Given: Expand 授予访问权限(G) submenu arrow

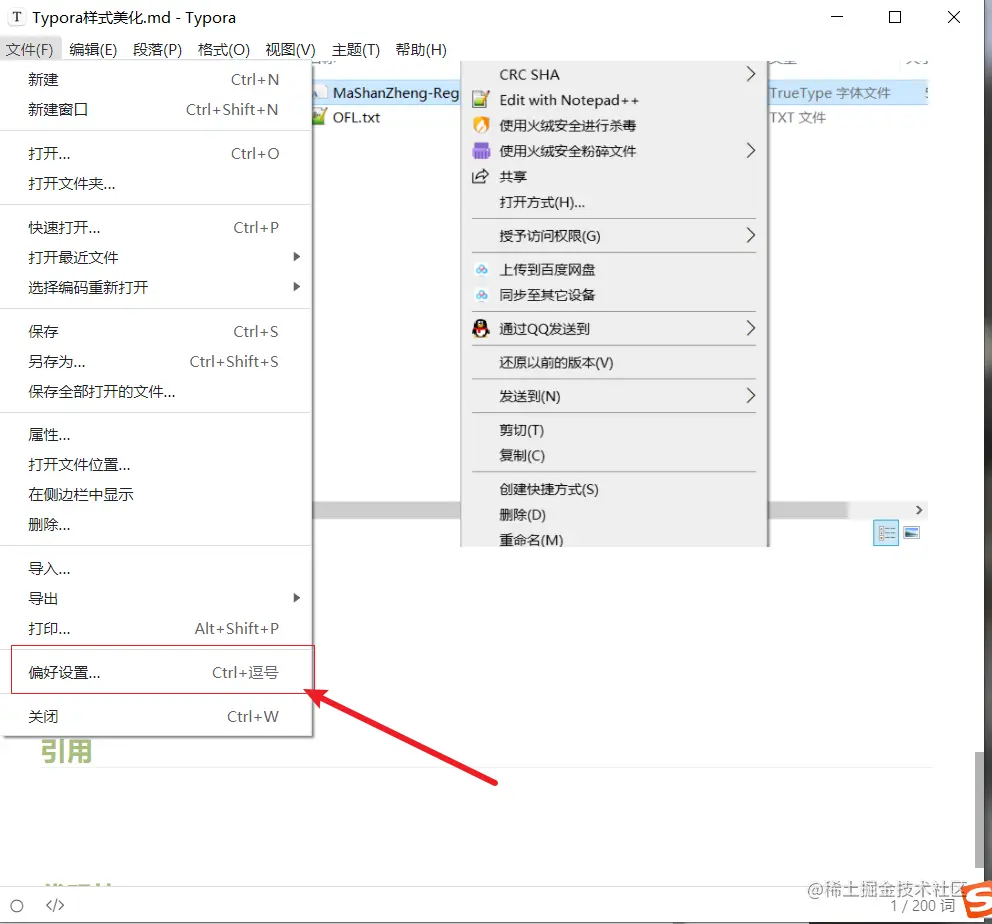Looking at the screenshot, I should [x=750, y=236].
